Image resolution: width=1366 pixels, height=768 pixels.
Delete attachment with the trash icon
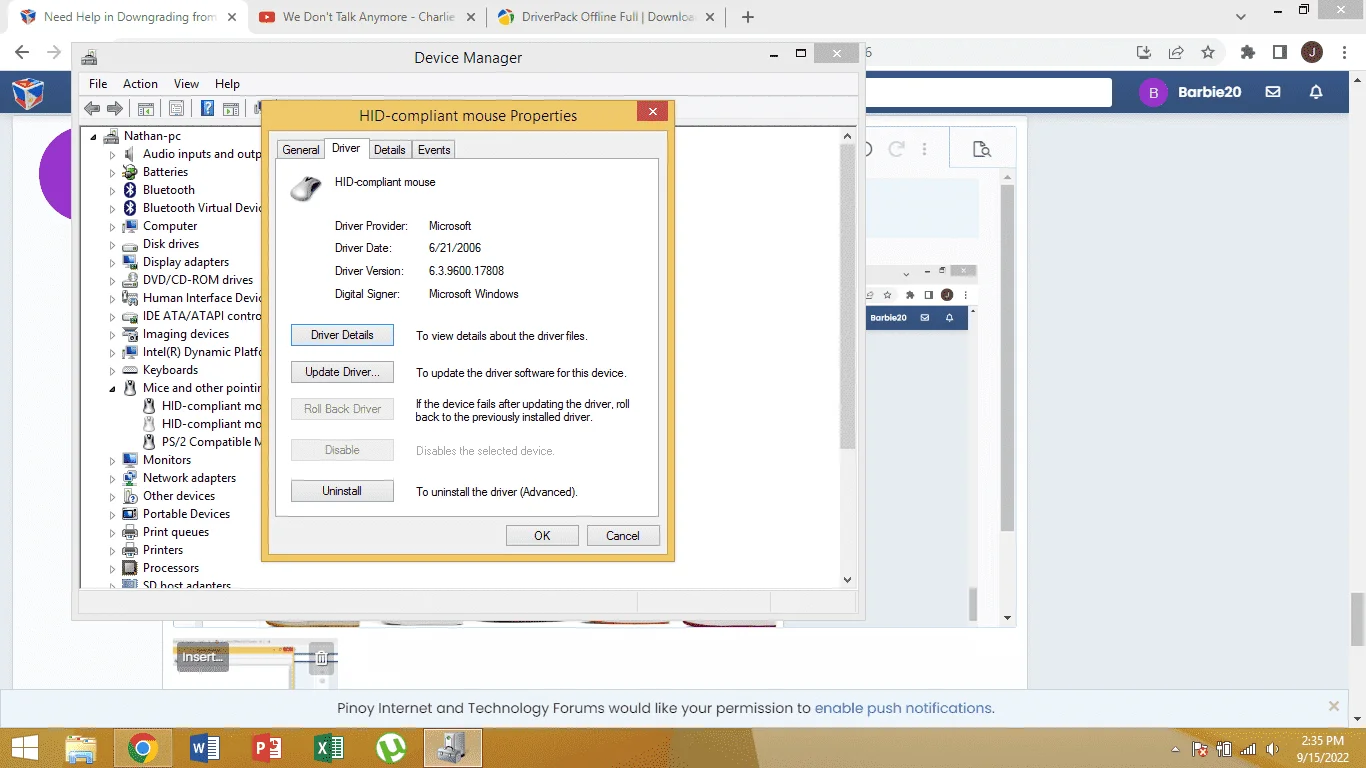click(x=321, y=657)
